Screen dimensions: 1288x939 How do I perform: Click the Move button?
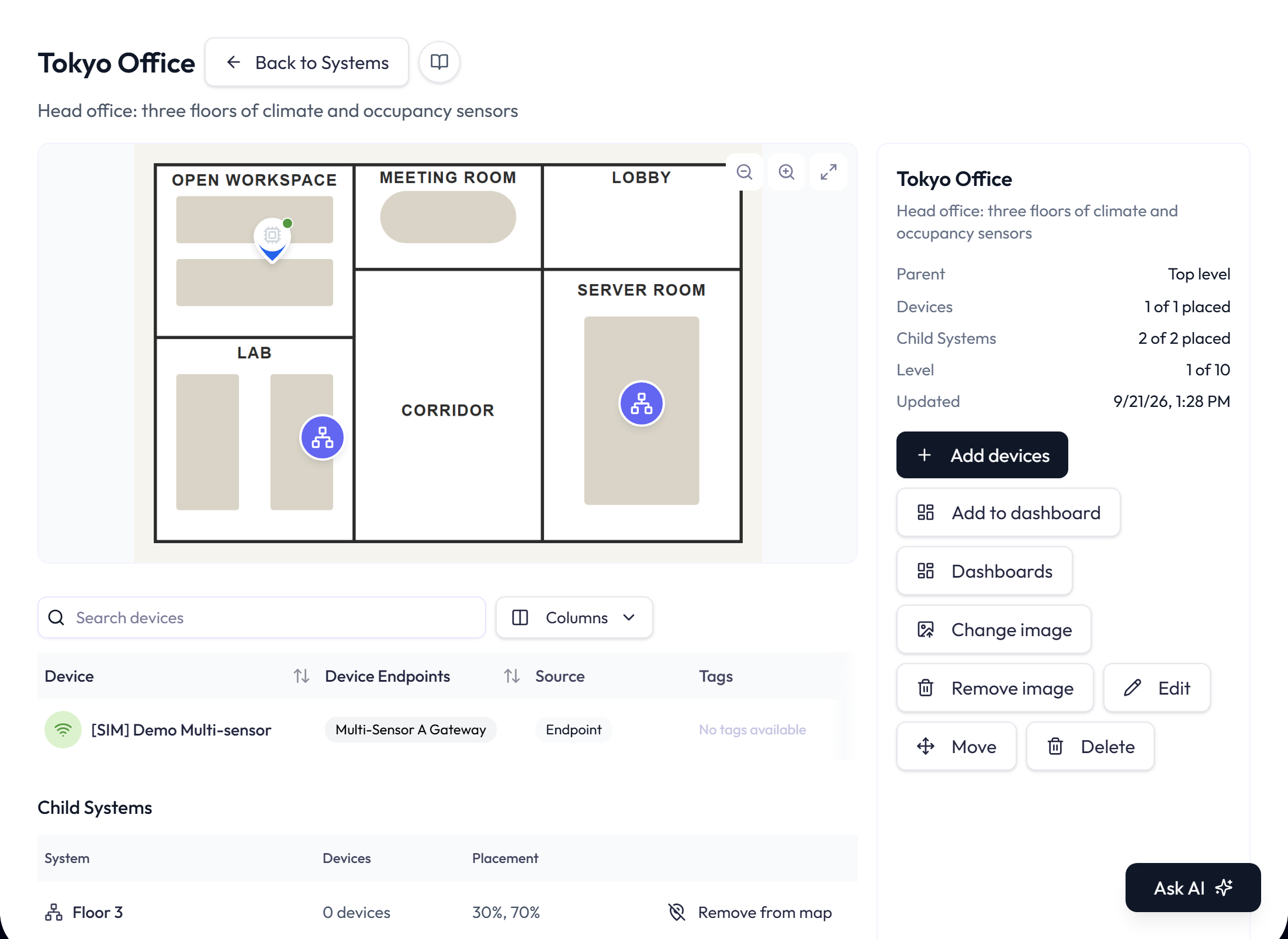click(956, 747)
